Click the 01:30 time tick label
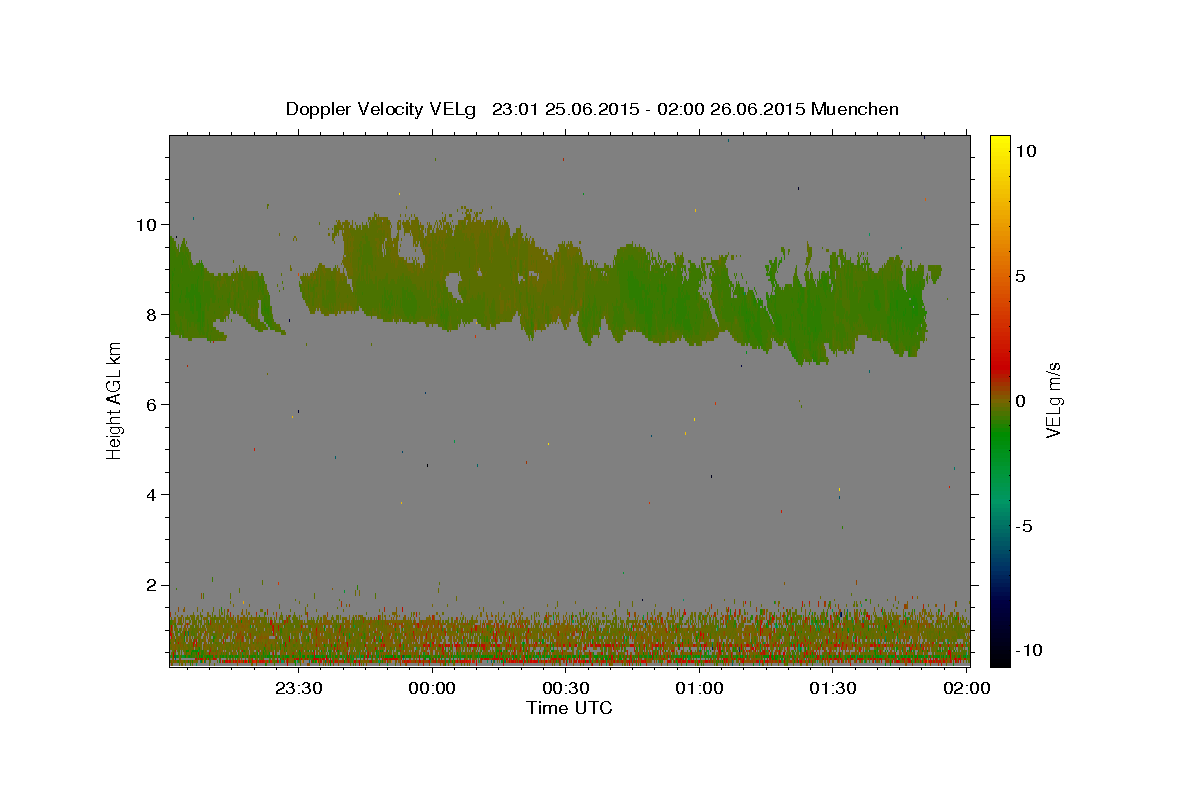This screenshot has width=1200, height=800. pos(832,688)
